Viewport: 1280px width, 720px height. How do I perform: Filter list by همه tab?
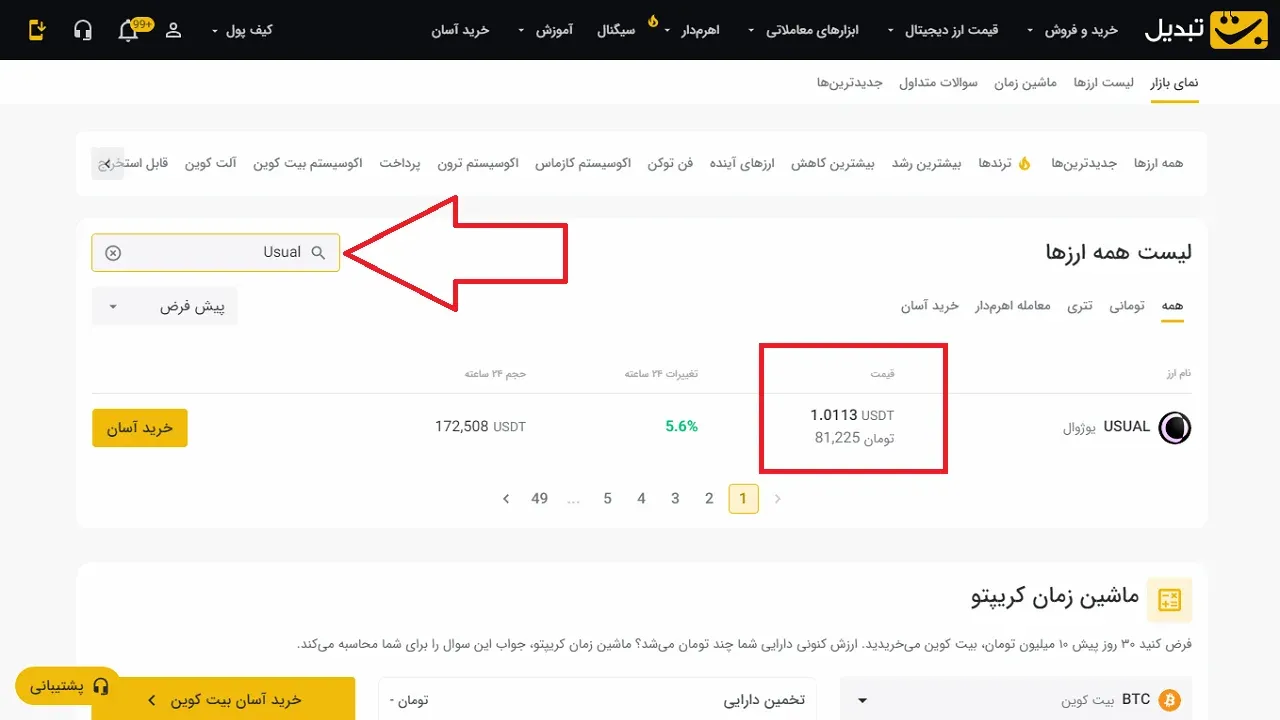1172,306
